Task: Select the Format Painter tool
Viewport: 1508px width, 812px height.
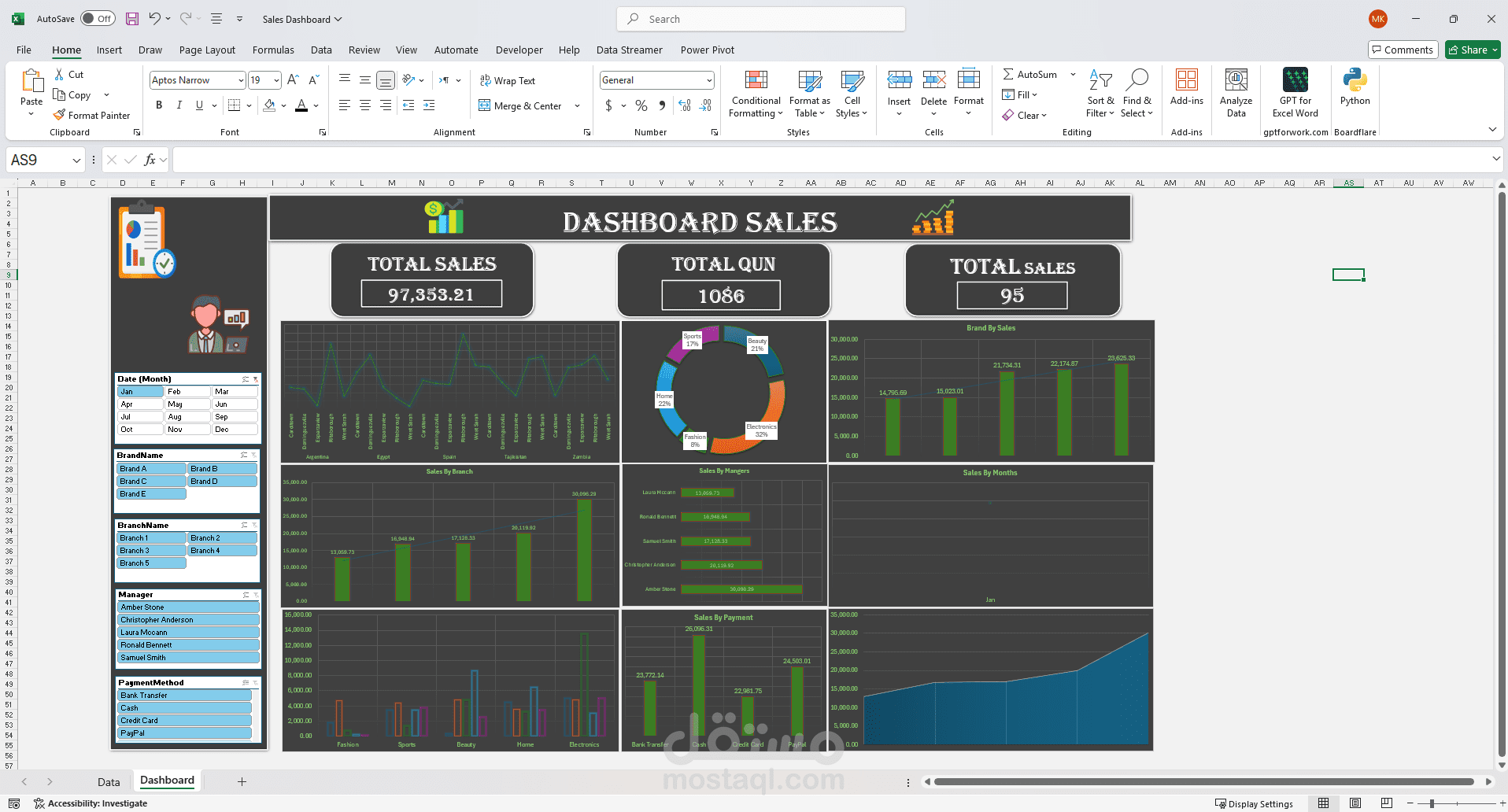Action: (x=92, y=115)
